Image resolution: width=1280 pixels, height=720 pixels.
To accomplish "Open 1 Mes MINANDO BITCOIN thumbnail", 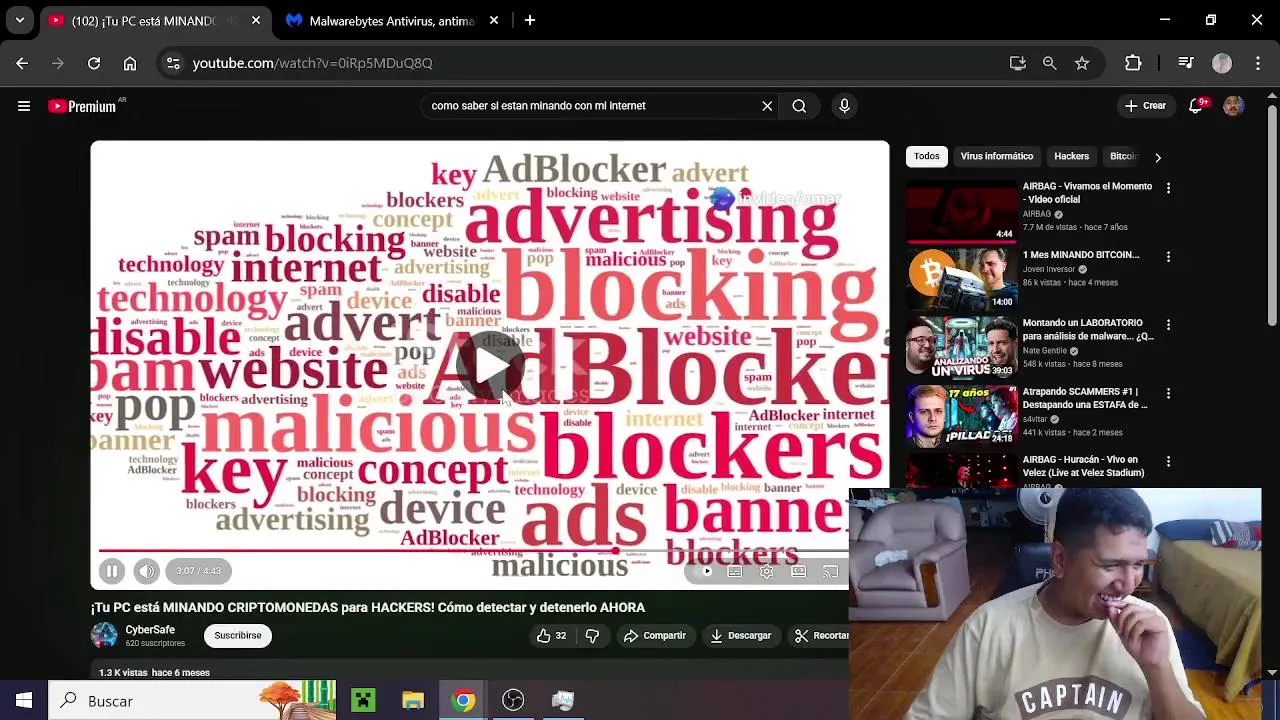I will tap(961, 279).
